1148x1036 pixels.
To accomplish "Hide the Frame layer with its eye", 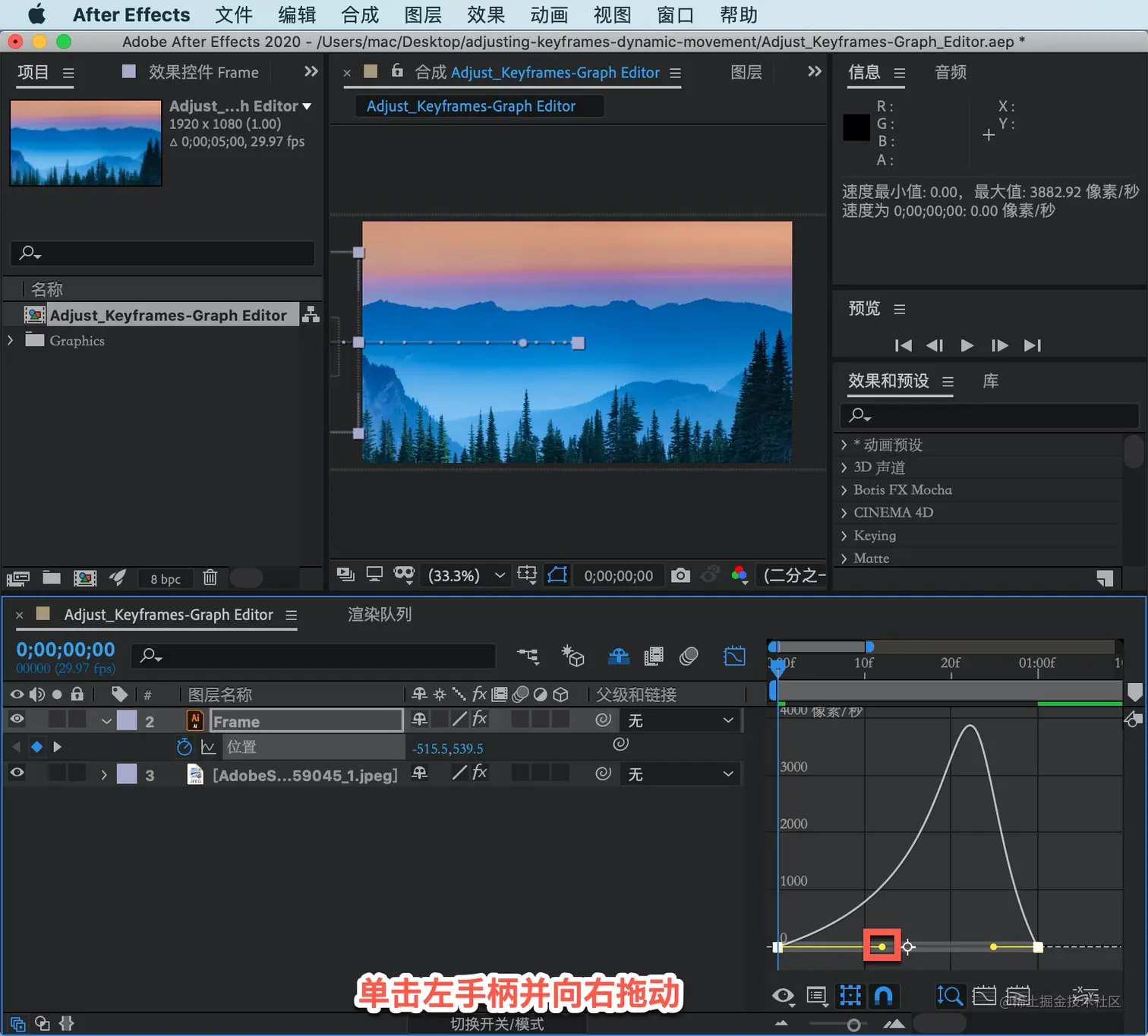I will 17,719.
